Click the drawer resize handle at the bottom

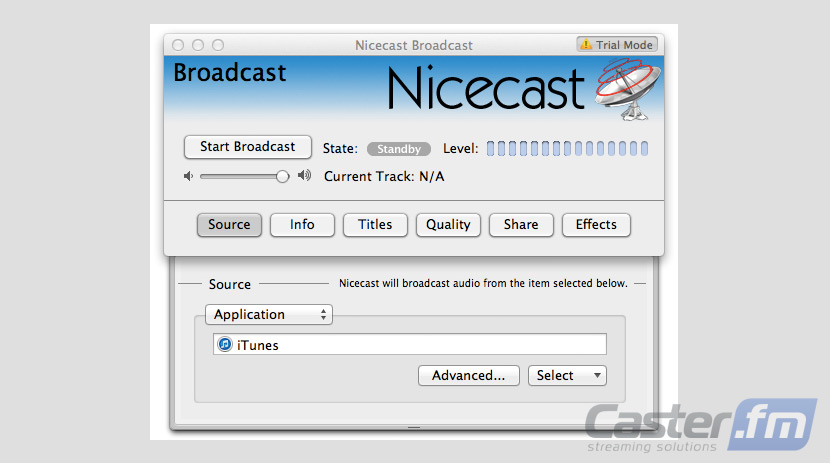pos(414,427)
